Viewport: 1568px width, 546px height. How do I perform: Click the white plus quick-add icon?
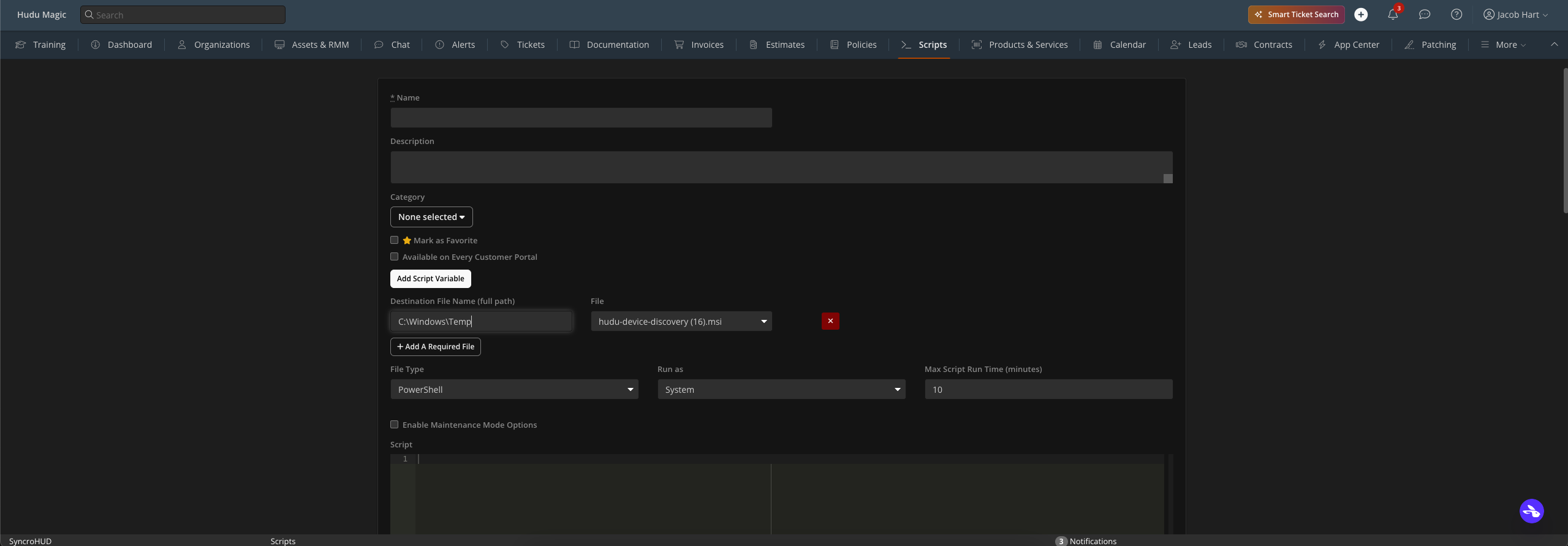(x=1361, y=15)
